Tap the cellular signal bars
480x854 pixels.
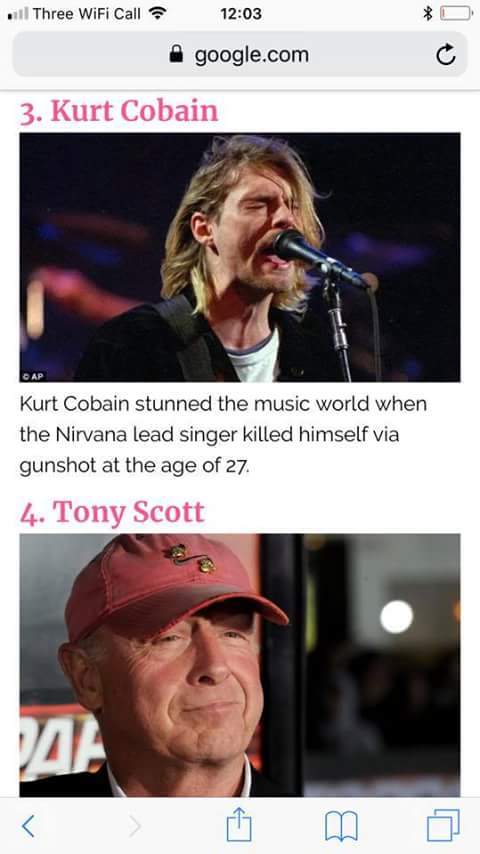coord(17,14)
